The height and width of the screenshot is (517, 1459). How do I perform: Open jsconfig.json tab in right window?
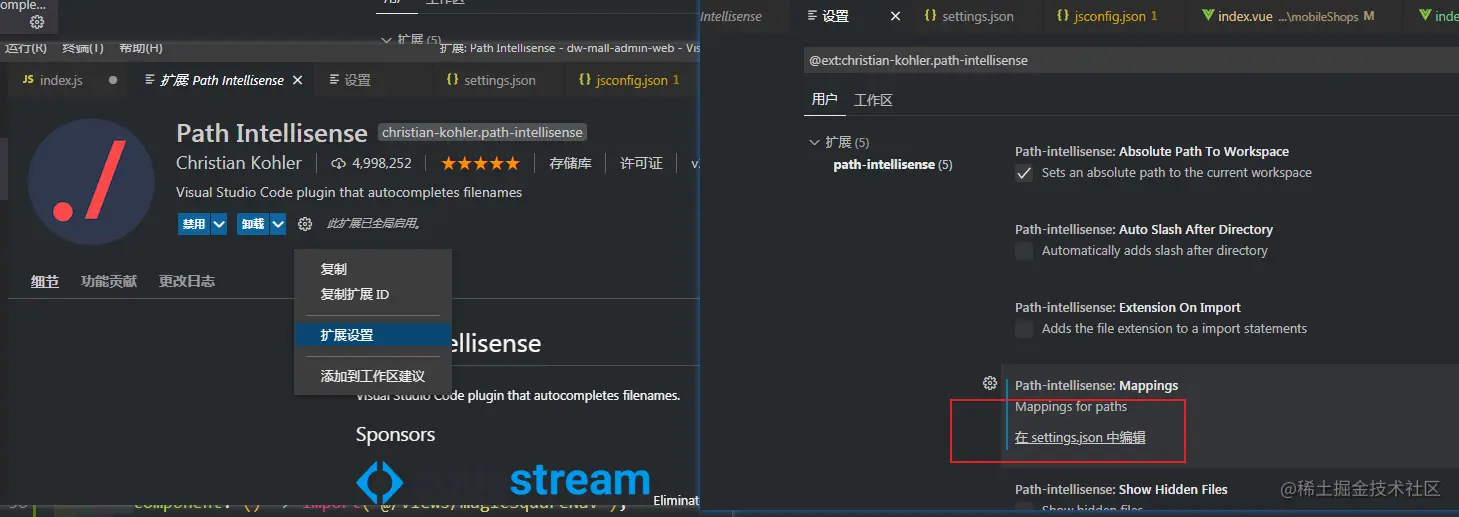click(1108, 16)
